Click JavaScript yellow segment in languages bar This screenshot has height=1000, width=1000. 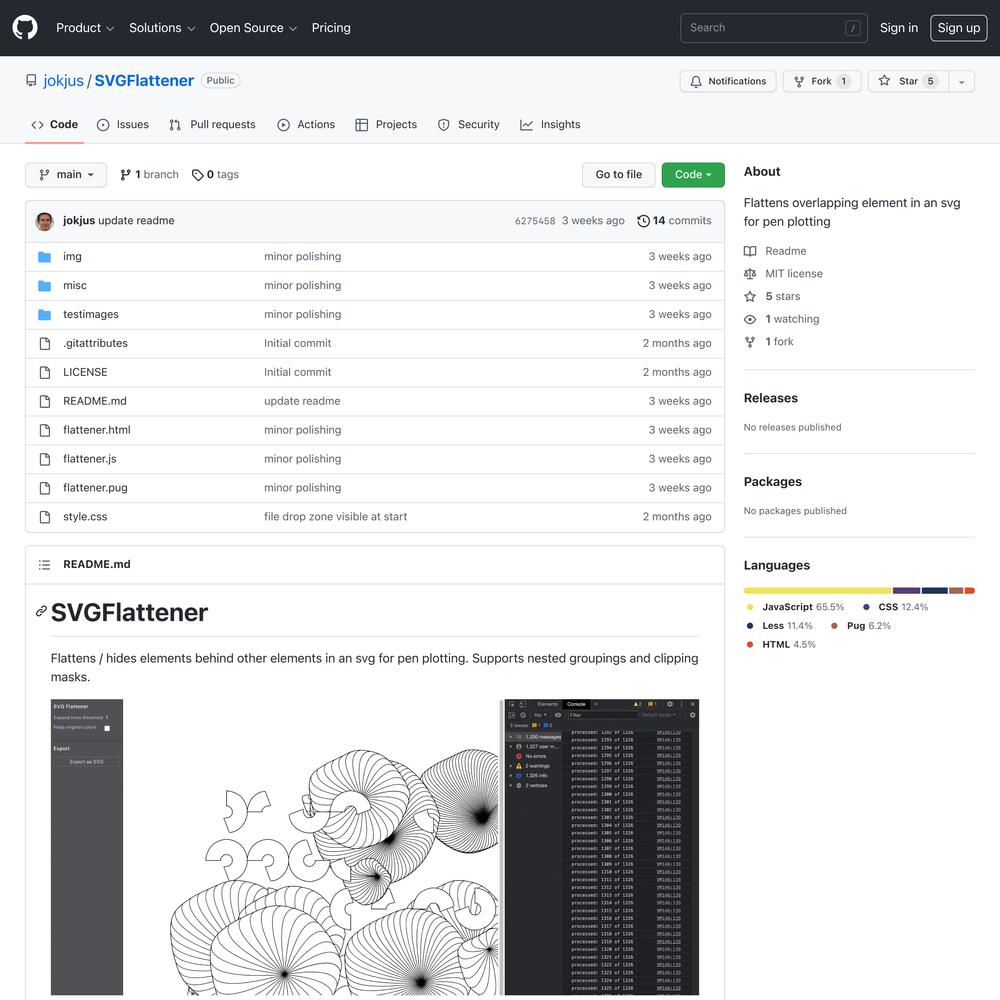pyautogui.click(x=818, y=591)
